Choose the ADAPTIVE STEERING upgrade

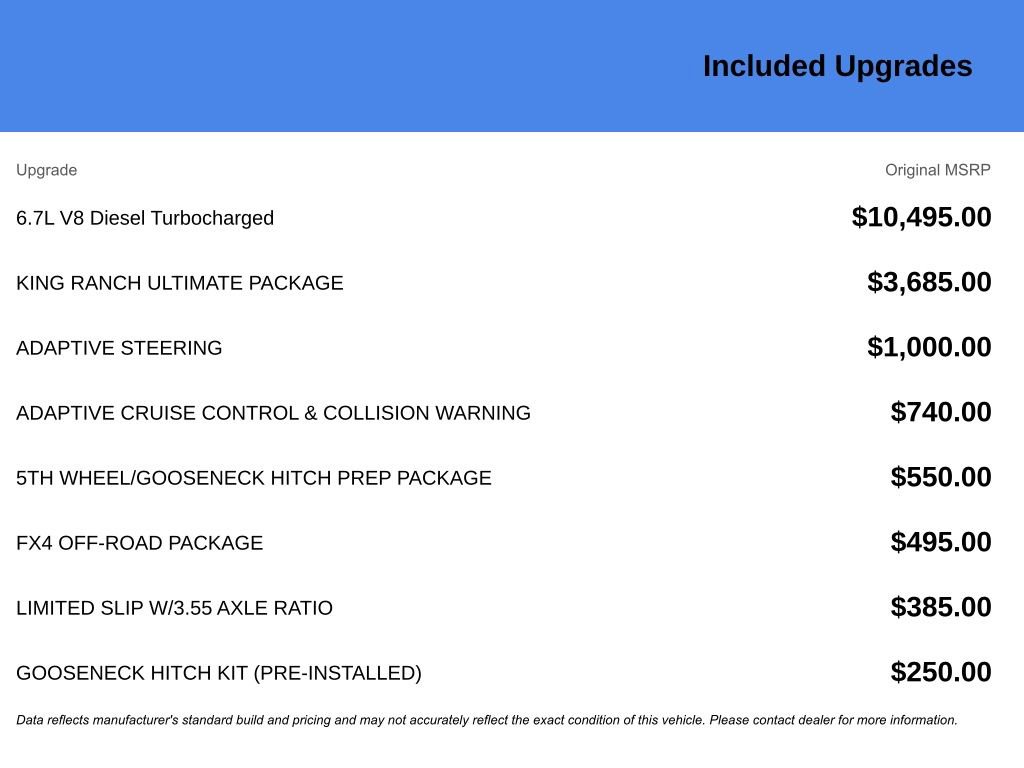119,348
